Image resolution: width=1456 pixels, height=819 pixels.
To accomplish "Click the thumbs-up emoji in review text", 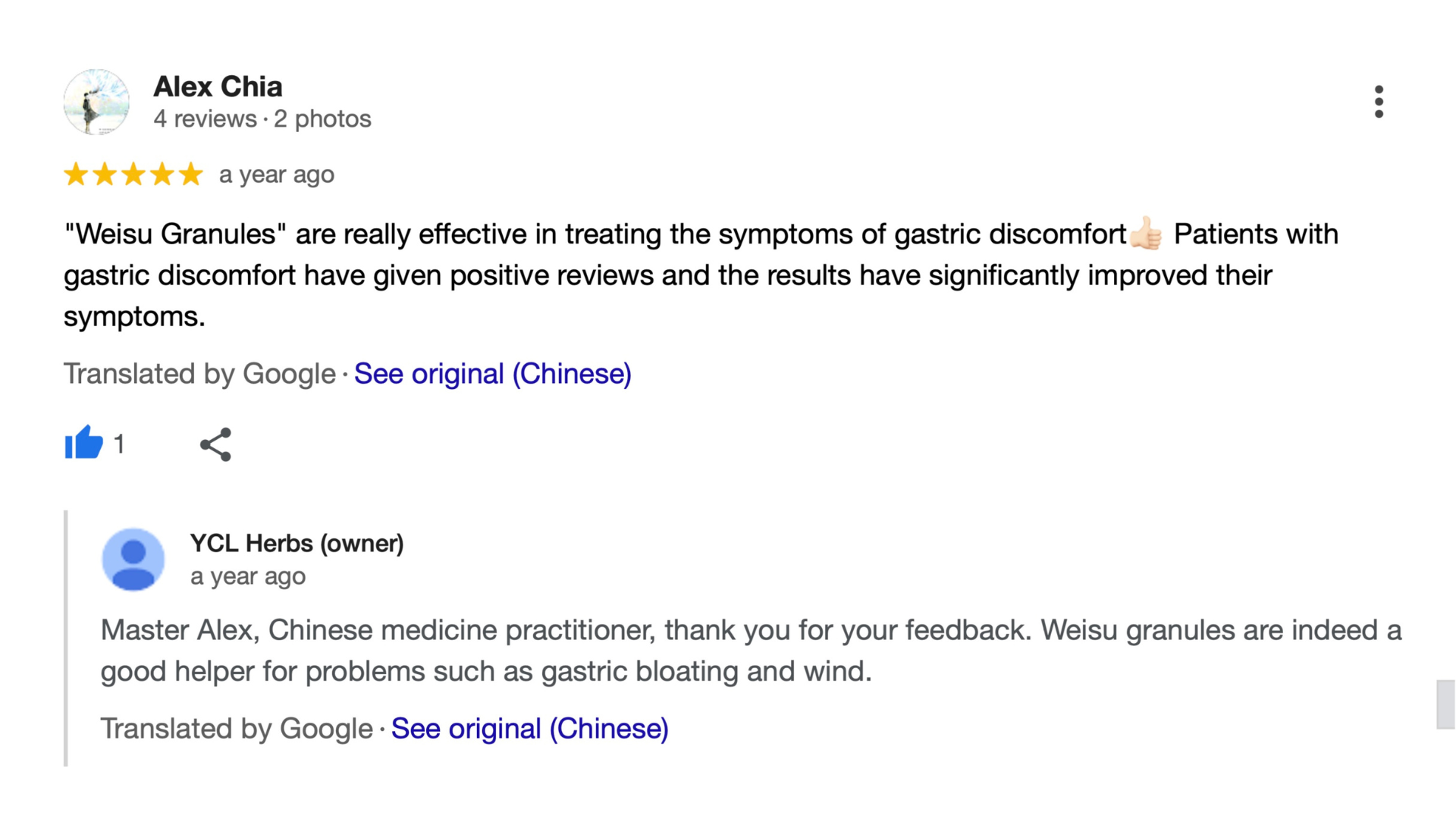I will (1146, 234).
